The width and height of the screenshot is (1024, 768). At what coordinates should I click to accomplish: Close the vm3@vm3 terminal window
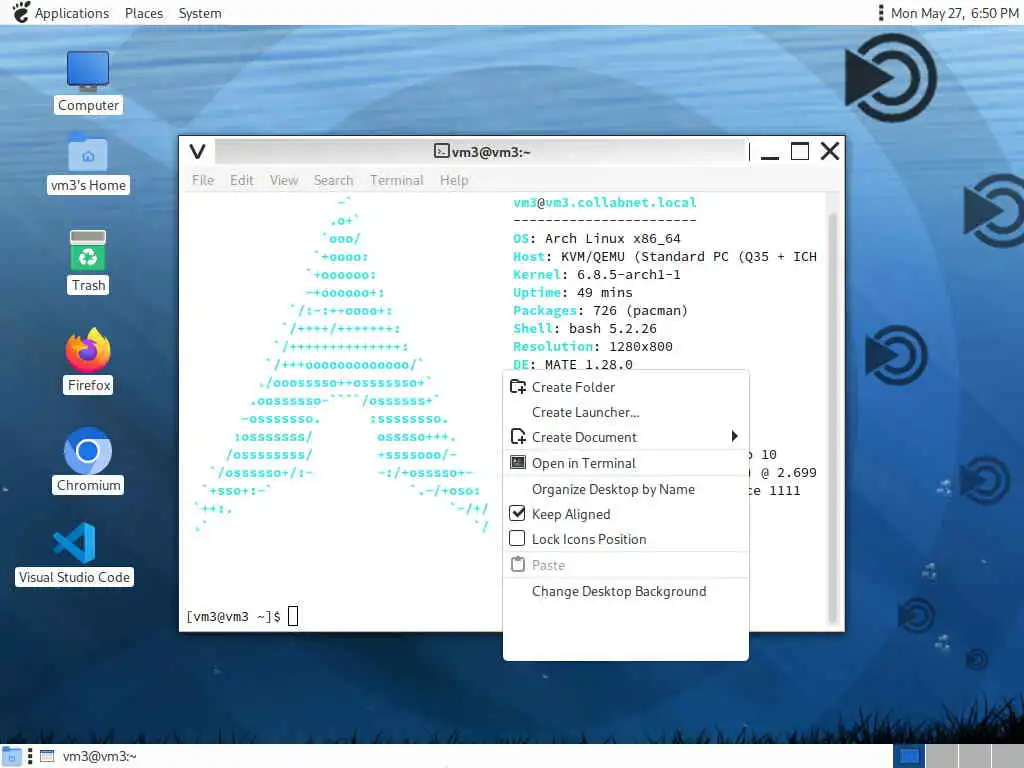[830, 152]
